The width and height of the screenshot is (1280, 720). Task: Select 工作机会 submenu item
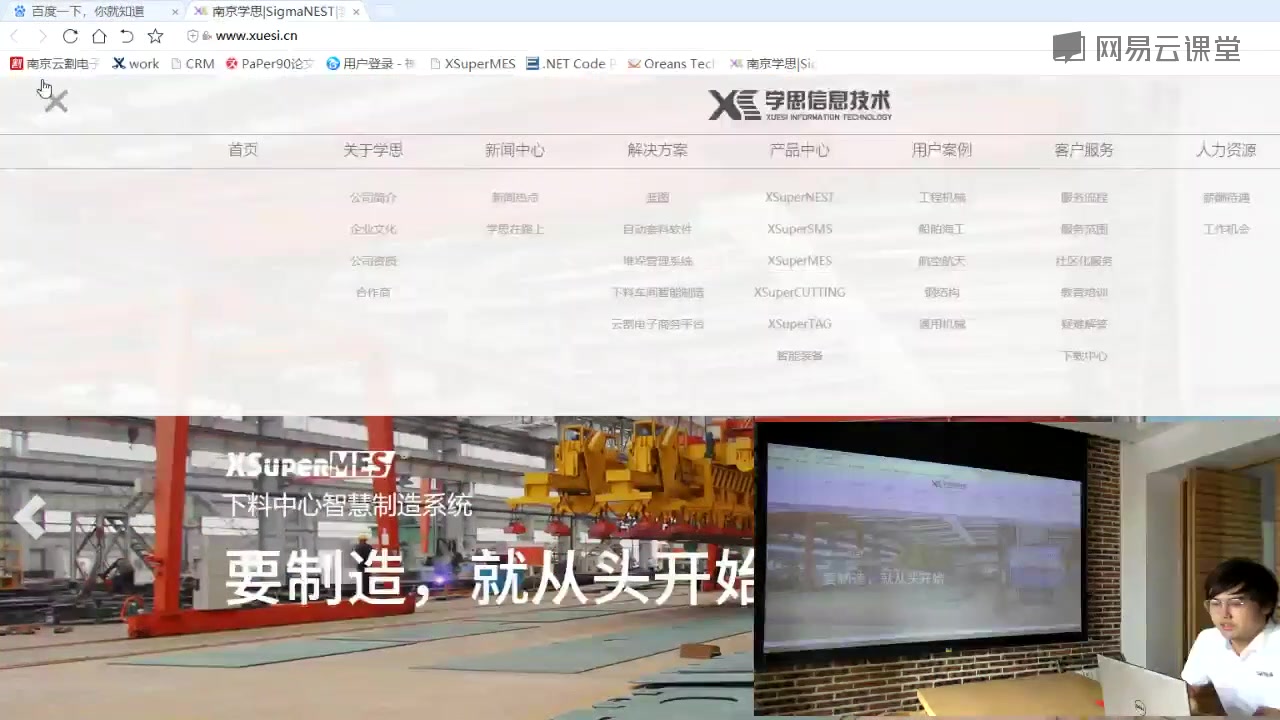(x=1226, y=229)
